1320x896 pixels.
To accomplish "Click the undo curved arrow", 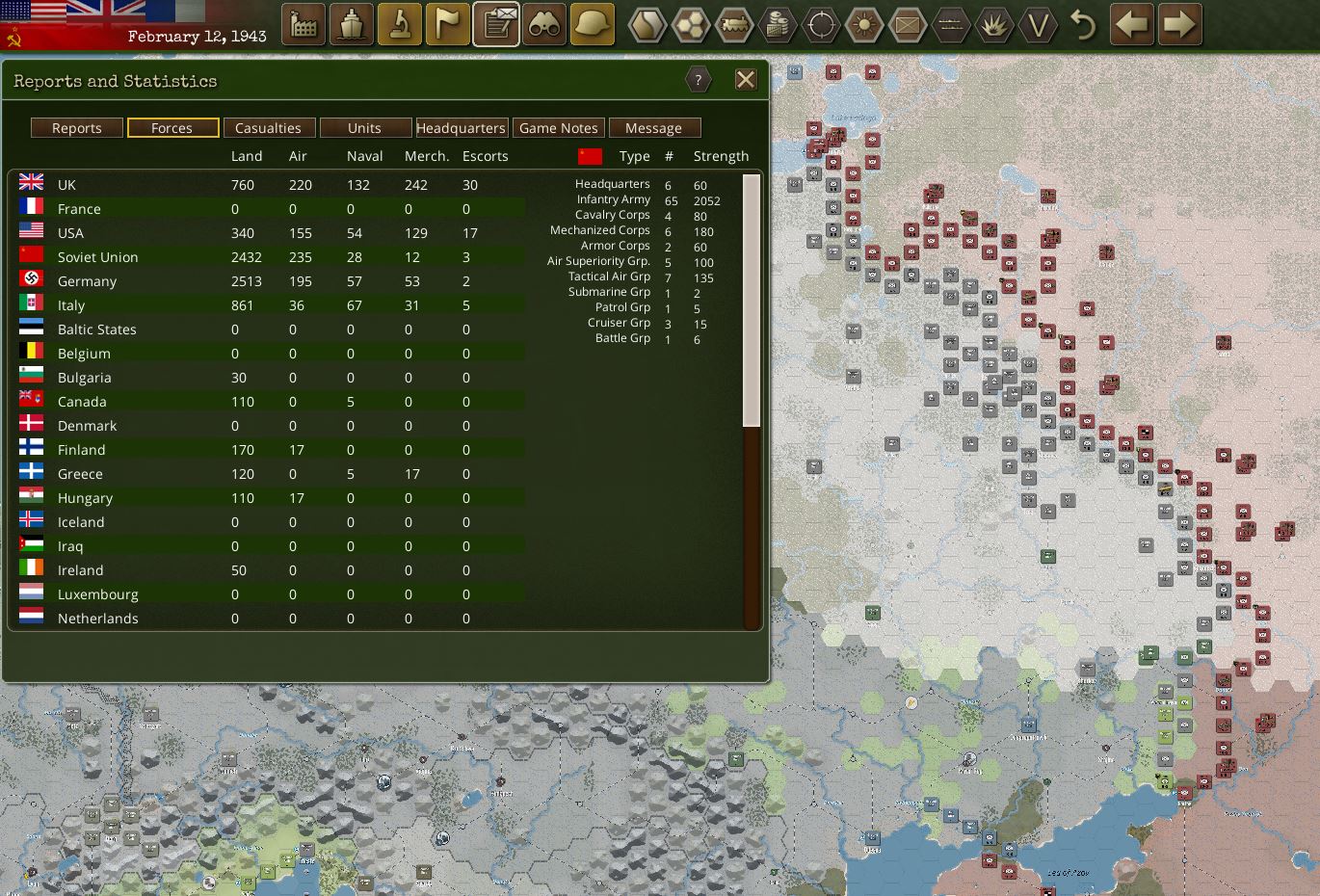I will [1084, 25].
